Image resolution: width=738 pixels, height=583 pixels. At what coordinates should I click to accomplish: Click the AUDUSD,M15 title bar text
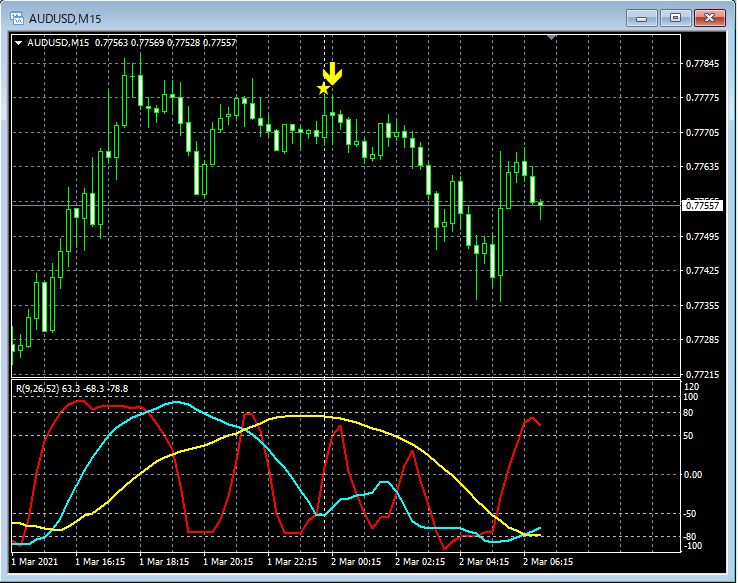click(65, 18)
